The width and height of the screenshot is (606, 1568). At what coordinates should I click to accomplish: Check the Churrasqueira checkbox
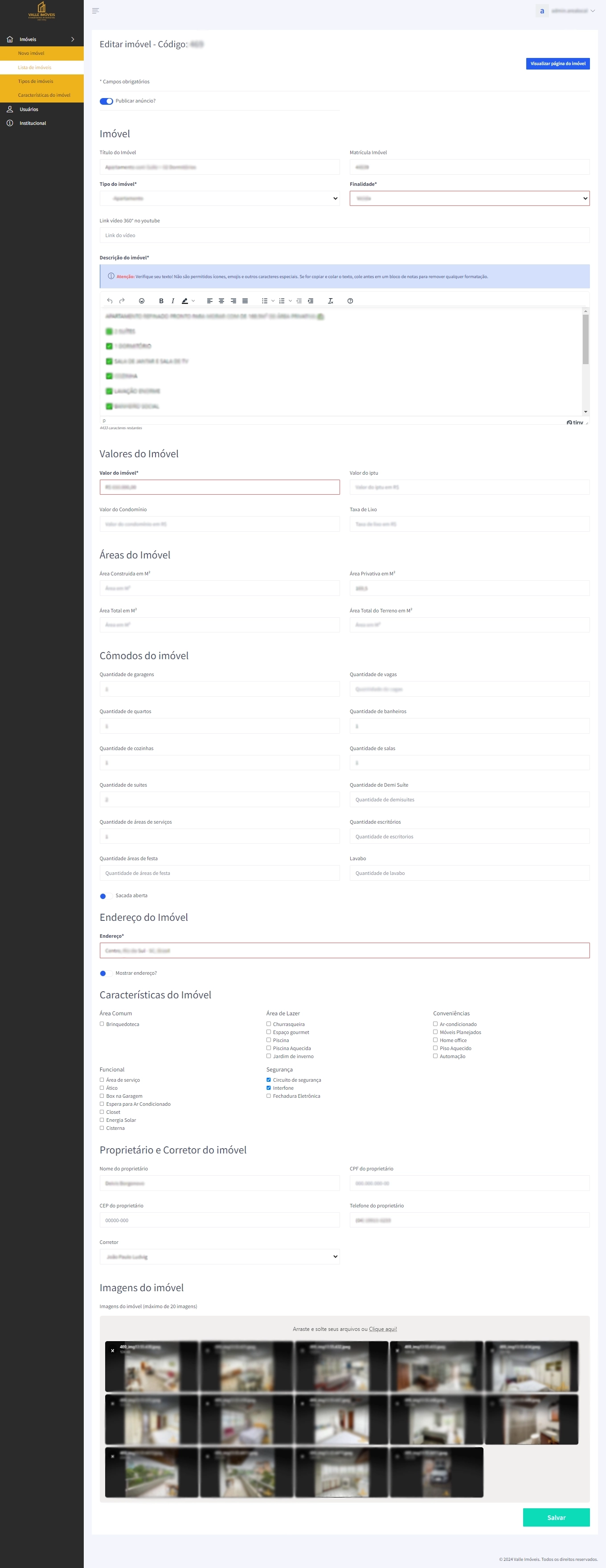tap(269, 1024)
